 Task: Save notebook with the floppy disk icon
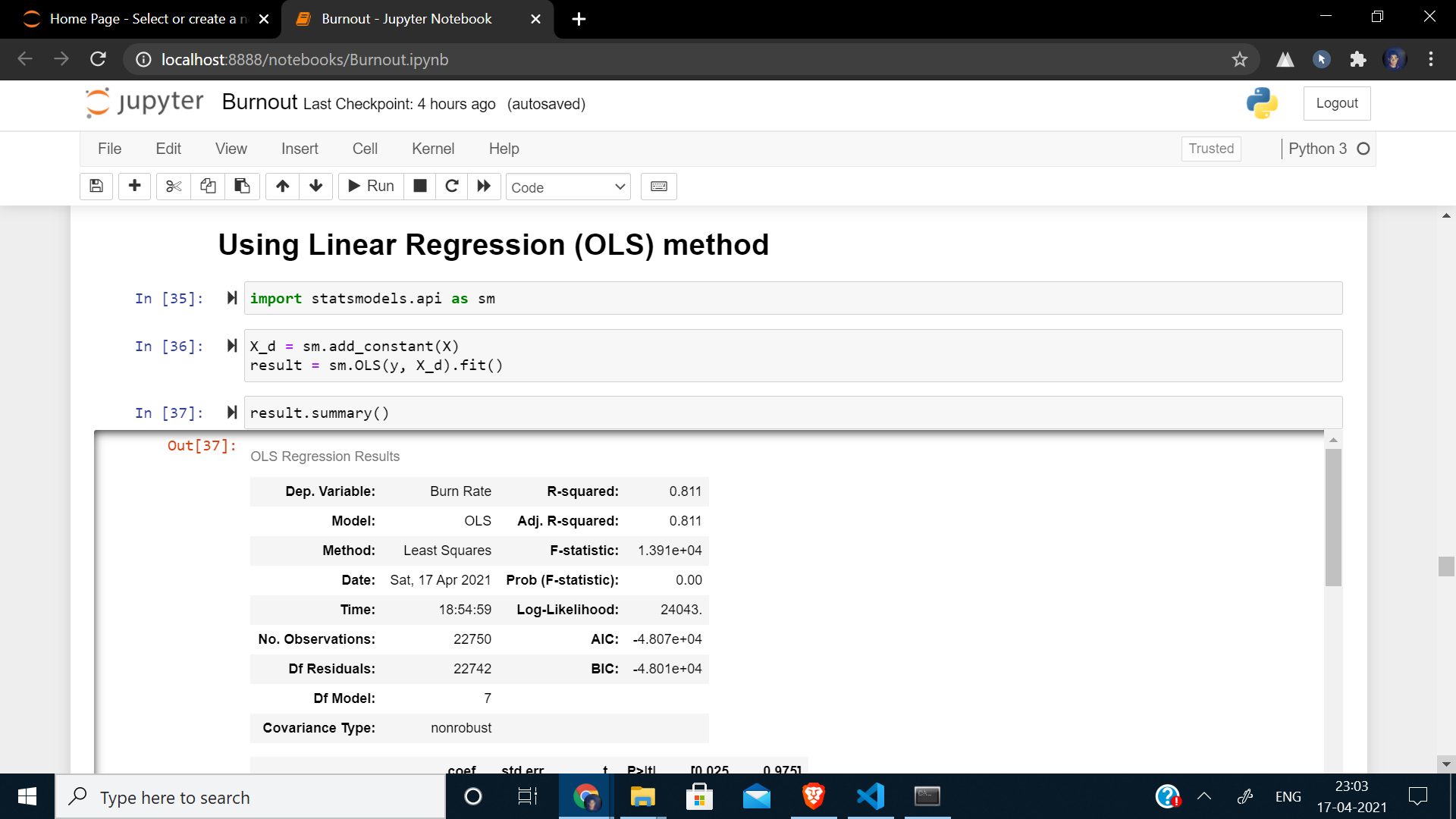point(96,187)
